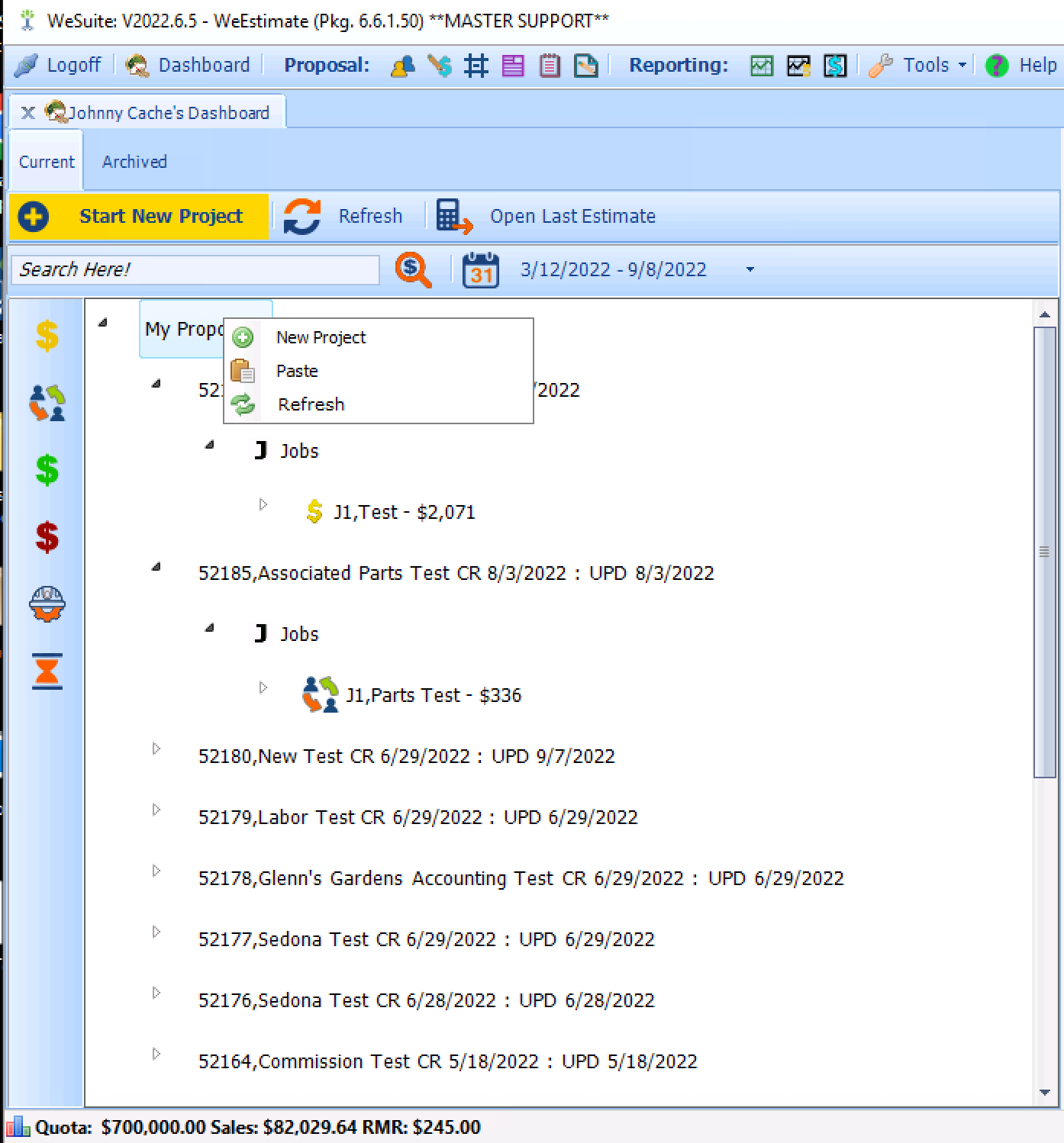Click the Open Last Estimate calculator icon
This screenshot has height=1143, width=1064.
tap(454, 217)
